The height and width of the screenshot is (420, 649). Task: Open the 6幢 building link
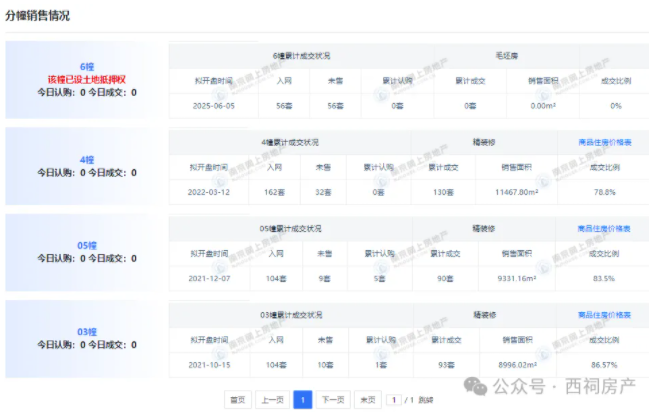coord(86,66)
